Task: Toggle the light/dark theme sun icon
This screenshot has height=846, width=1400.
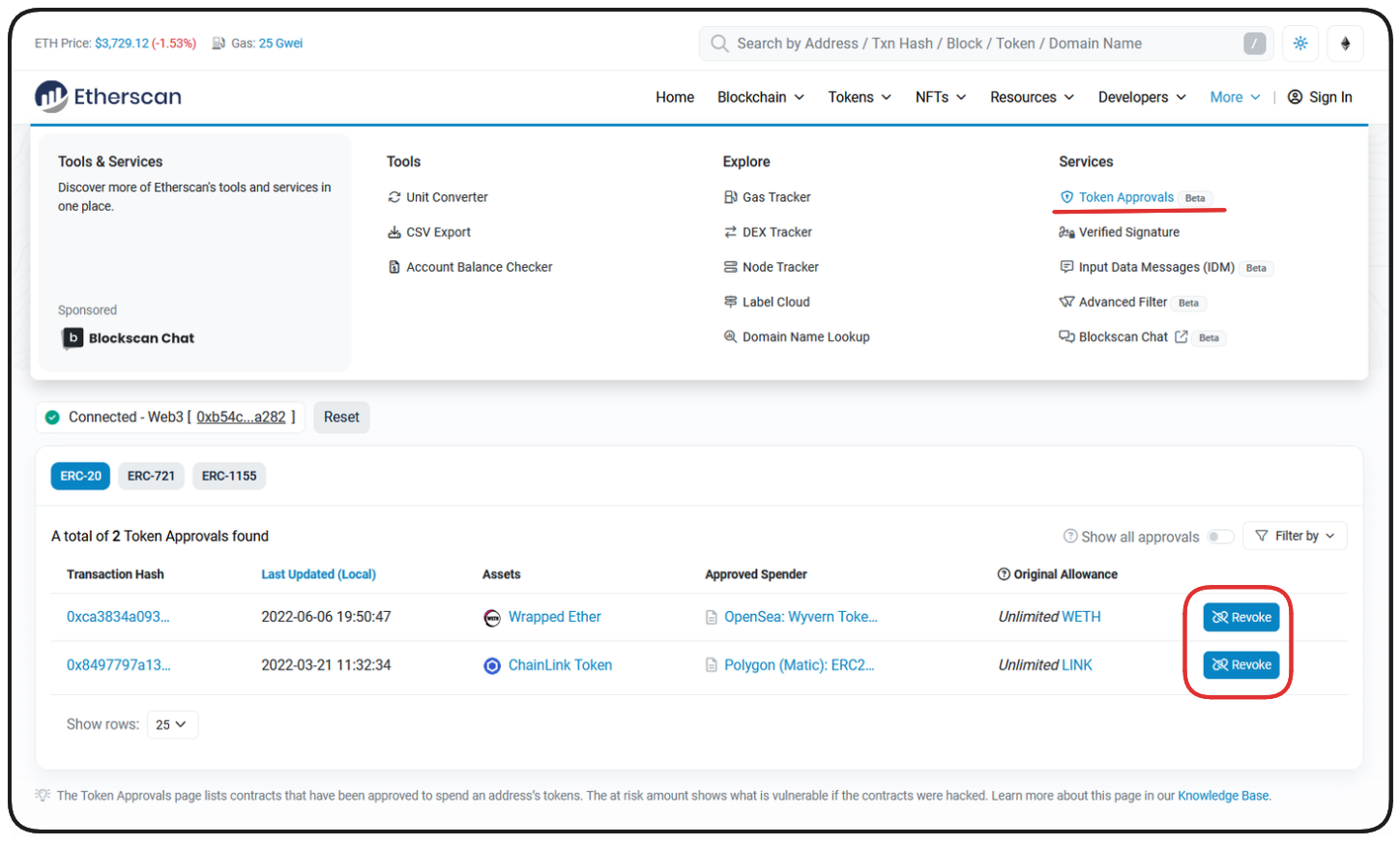Action: (1300, 44)
